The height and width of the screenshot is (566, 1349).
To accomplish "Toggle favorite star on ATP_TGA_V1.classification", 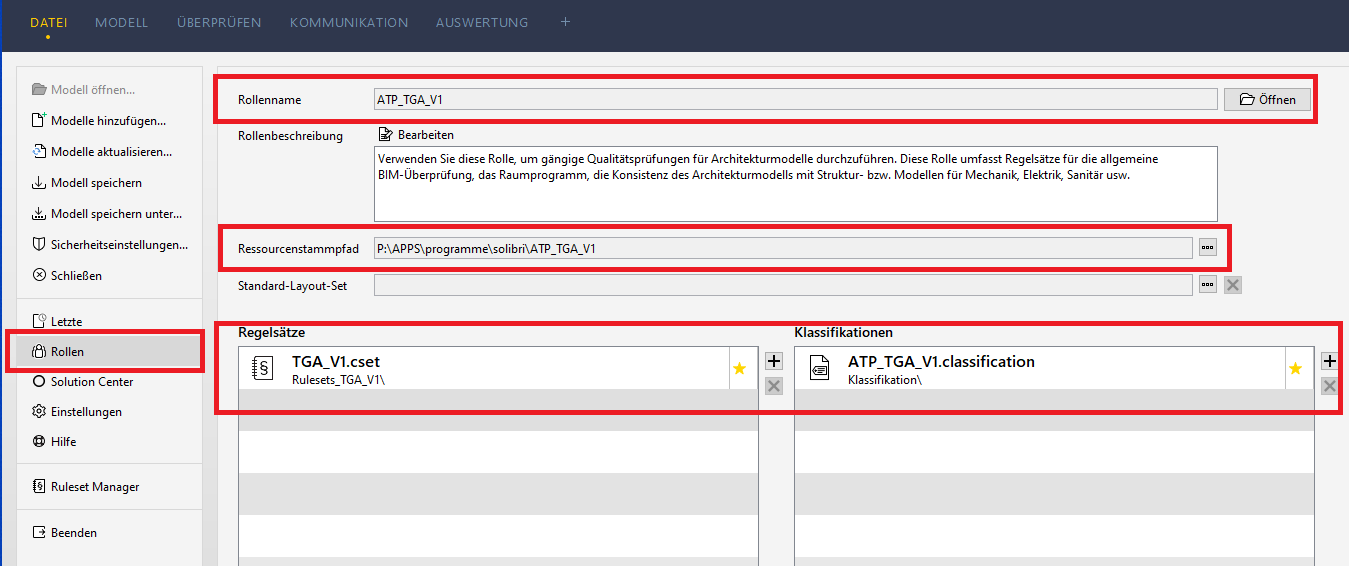I will click(1295, 369).
